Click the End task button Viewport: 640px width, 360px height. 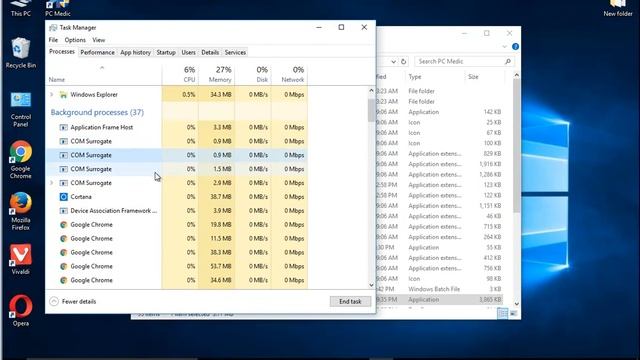(x=350, y=302)
